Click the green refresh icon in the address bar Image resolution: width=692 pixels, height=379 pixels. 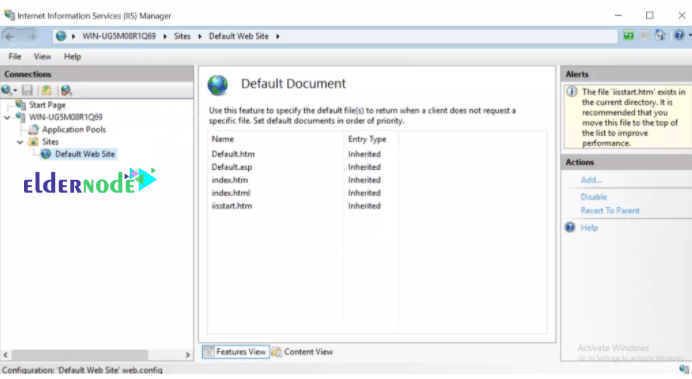(x=628, y=35)
